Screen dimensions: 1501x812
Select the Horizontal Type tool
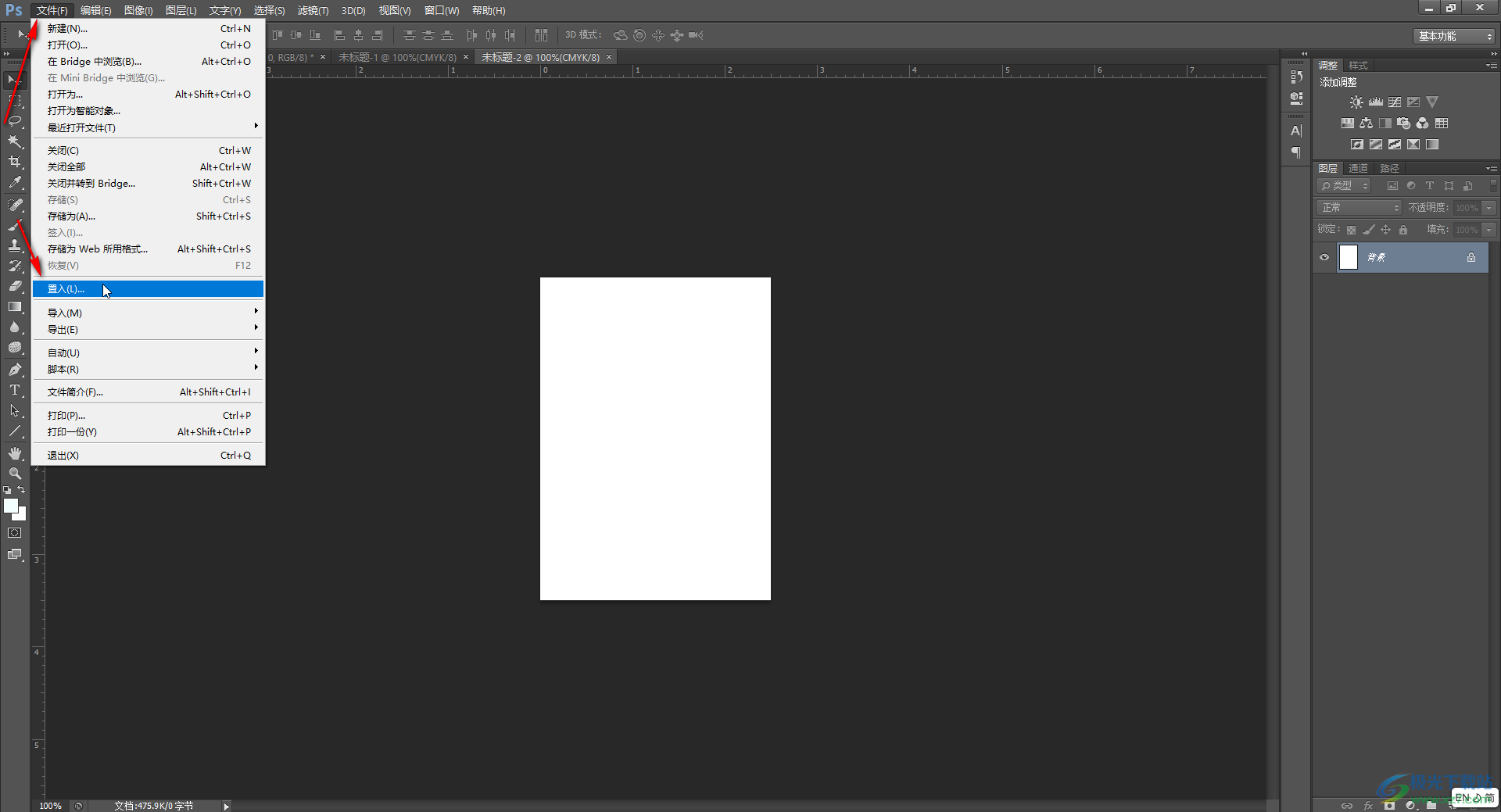coord(15,390)
